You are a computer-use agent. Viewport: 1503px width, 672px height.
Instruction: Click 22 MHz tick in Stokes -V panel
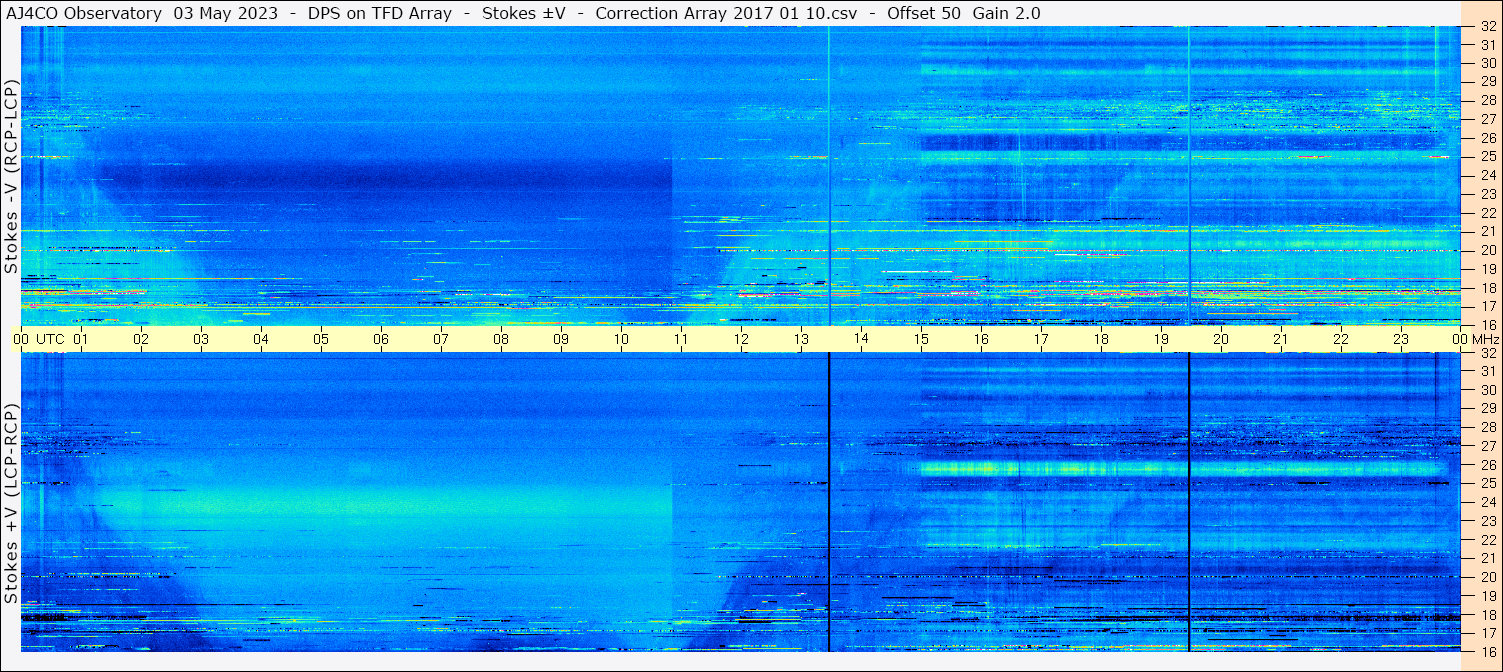[x=1487, y=213]
